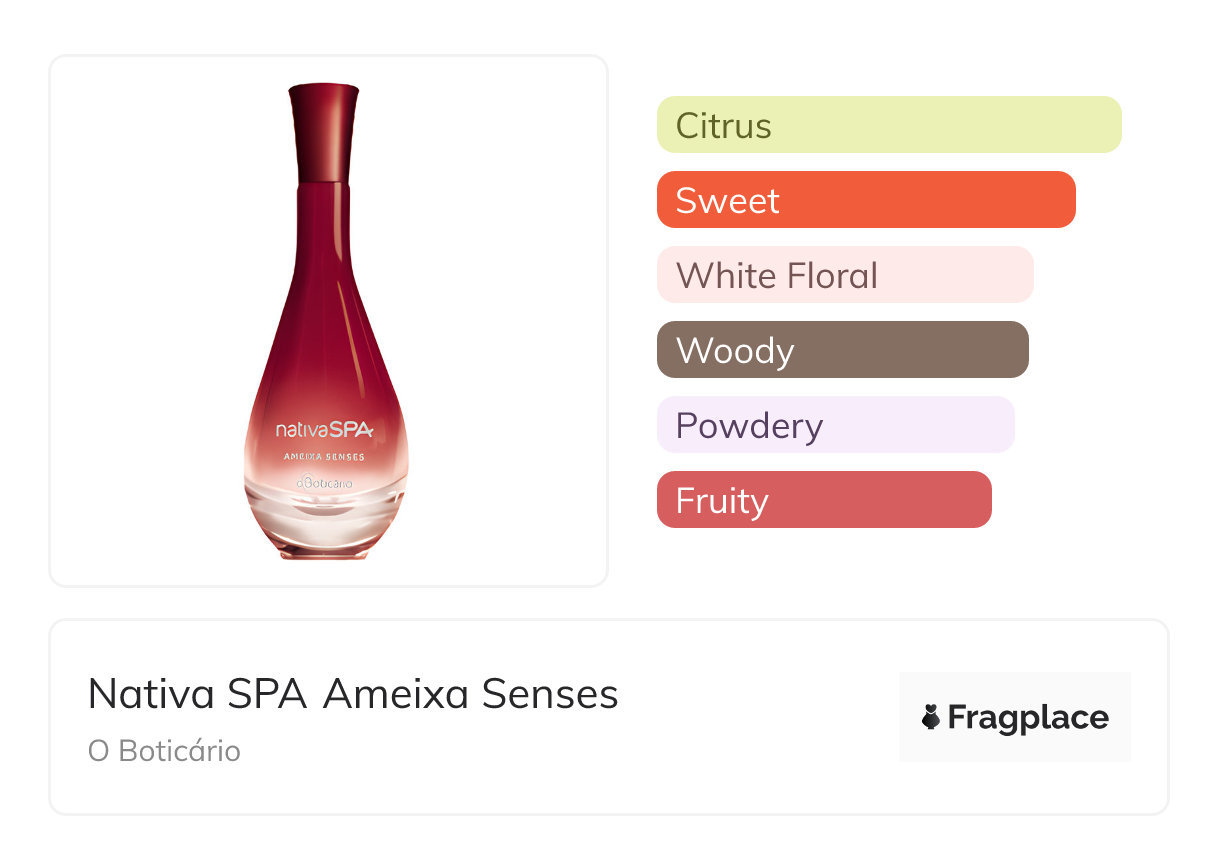Click the White Floral accord bar

(844, 275)
